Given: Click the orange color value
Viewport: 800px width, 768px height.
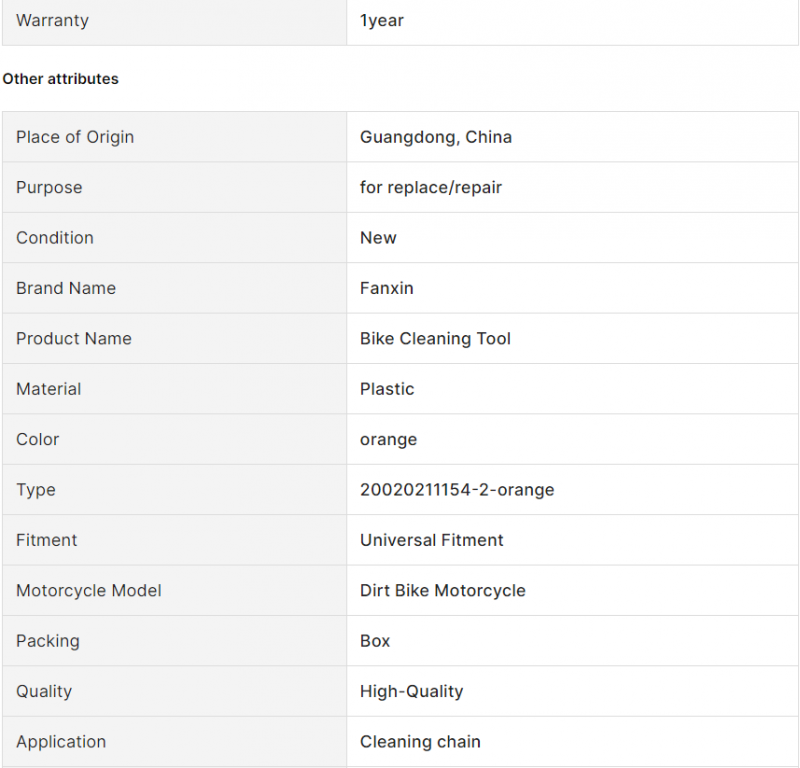Looking at the screenshot, I should (388, 440).
